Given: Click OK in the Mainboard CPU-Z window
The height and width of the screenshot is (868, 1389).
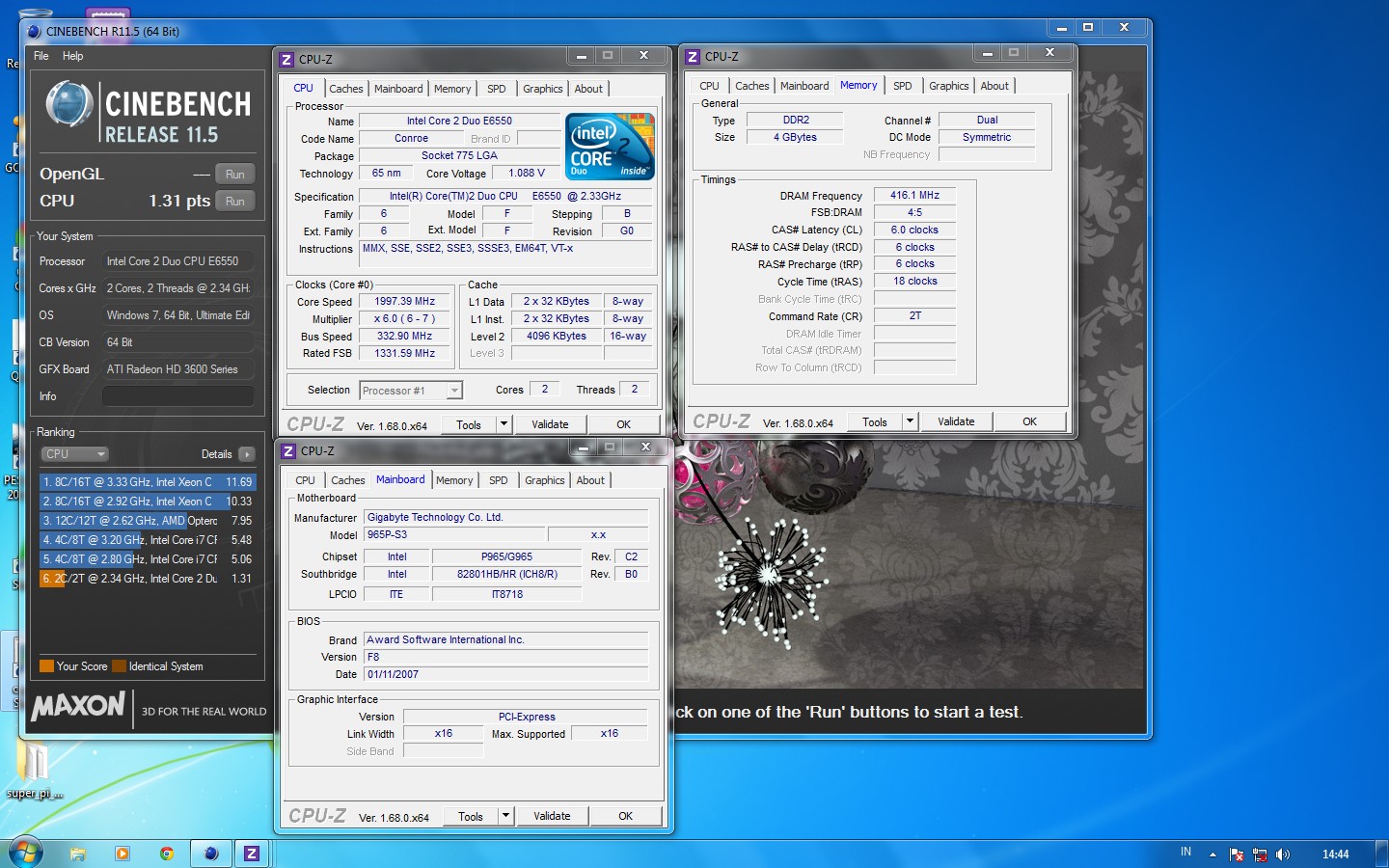Looking at the screenshot, I should [x=626, y=816].
